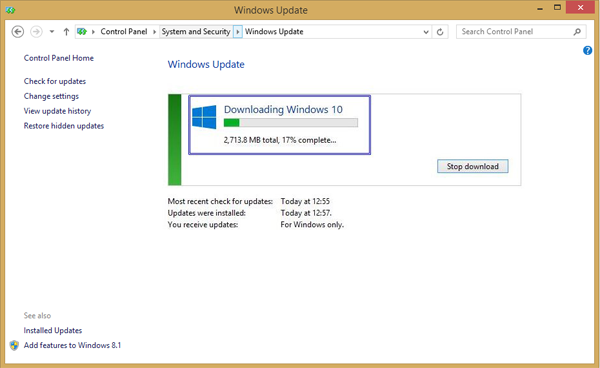This screenshot has width=600, height=368.
Task: Select System and Security breadcrumb
Action: 196,31
